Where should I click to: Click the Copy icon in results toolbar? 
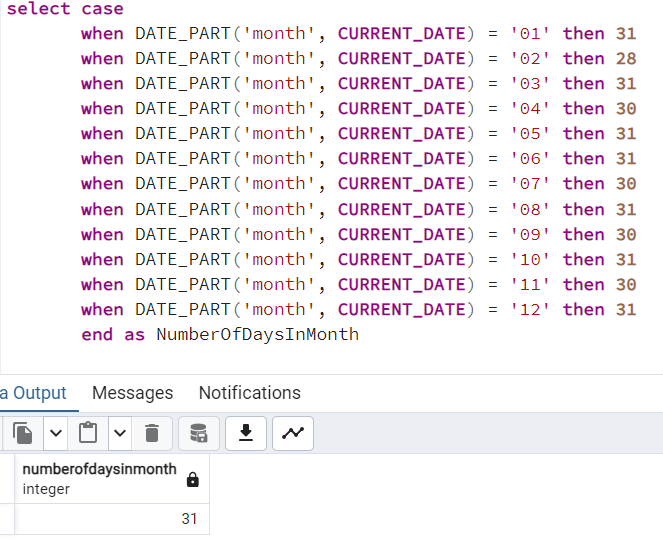tap(23, 433)
